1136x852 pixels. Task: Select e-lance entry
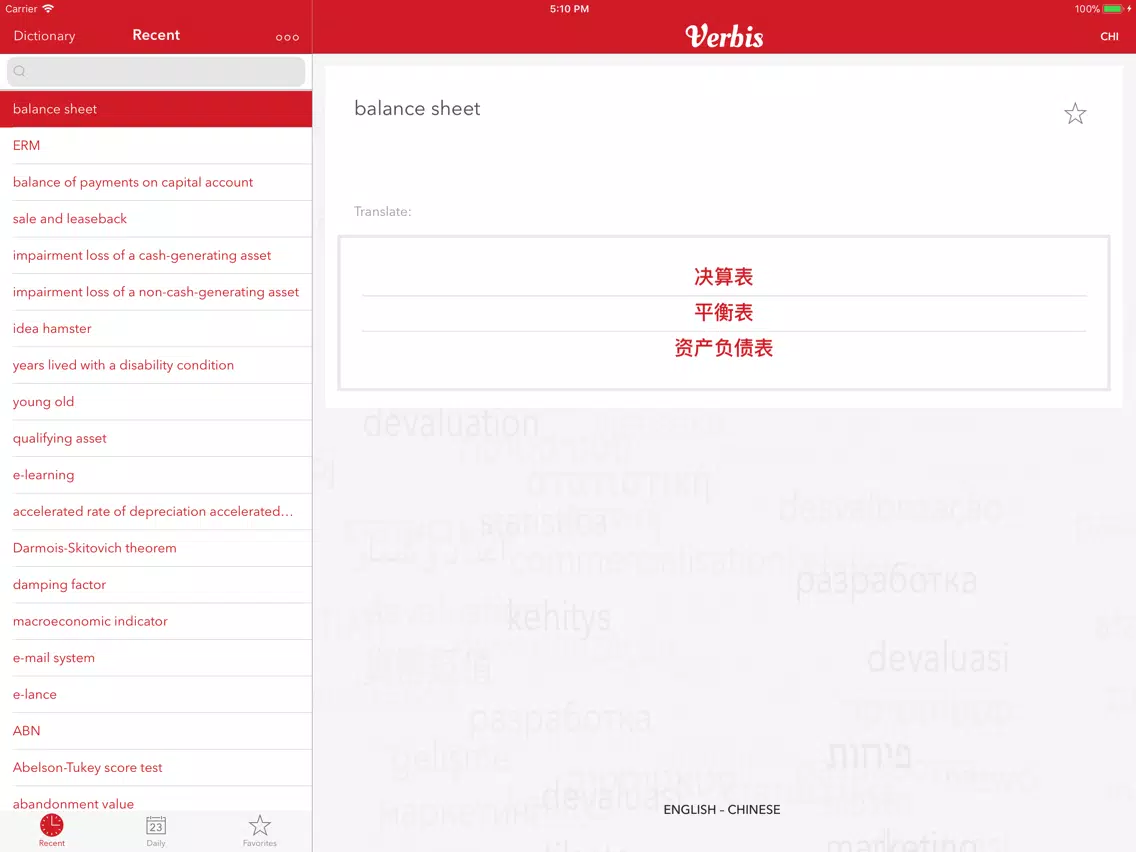pos(156,694)
